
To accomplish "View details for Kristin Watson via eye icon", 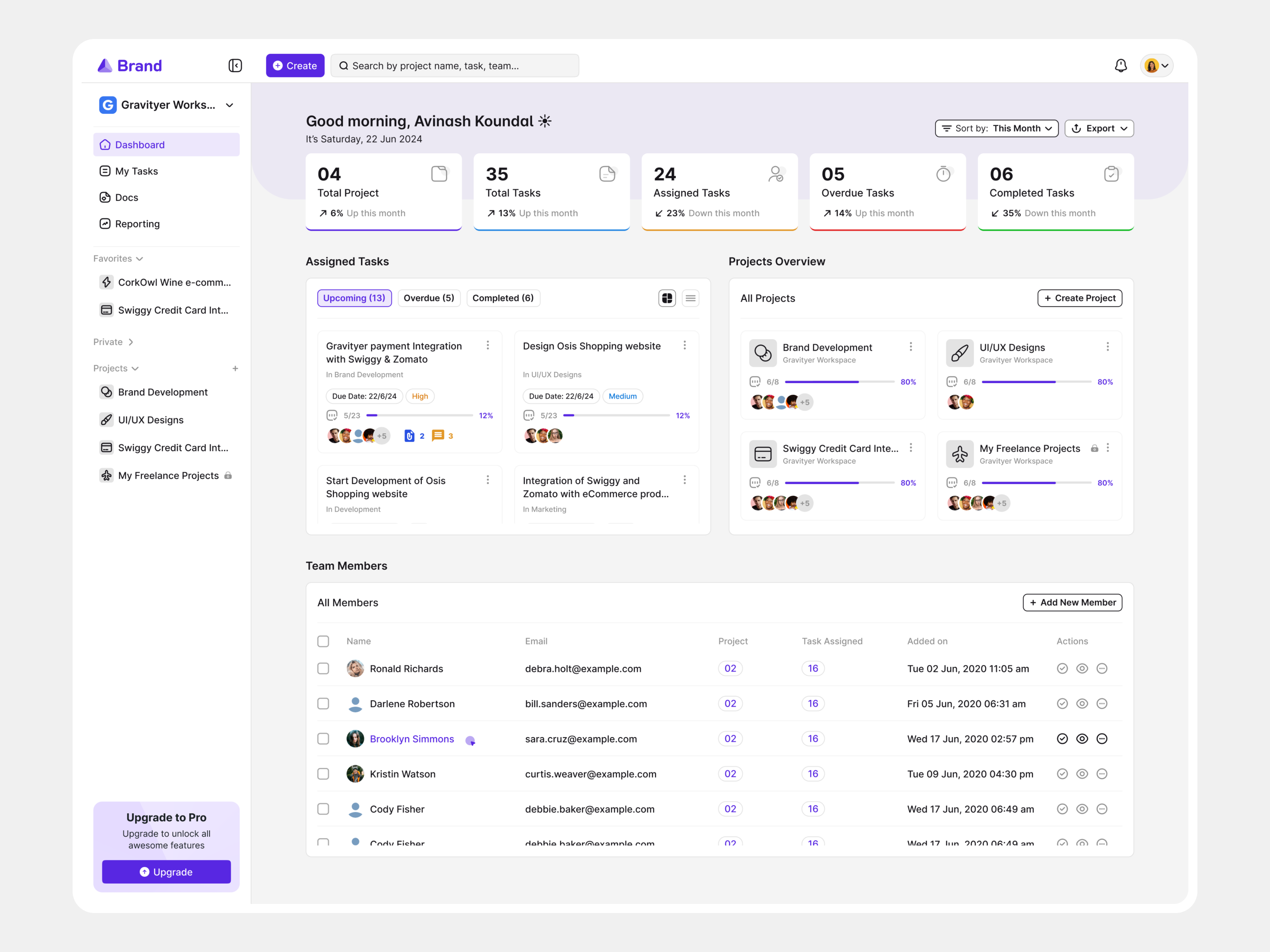I will coord(1082,773).
